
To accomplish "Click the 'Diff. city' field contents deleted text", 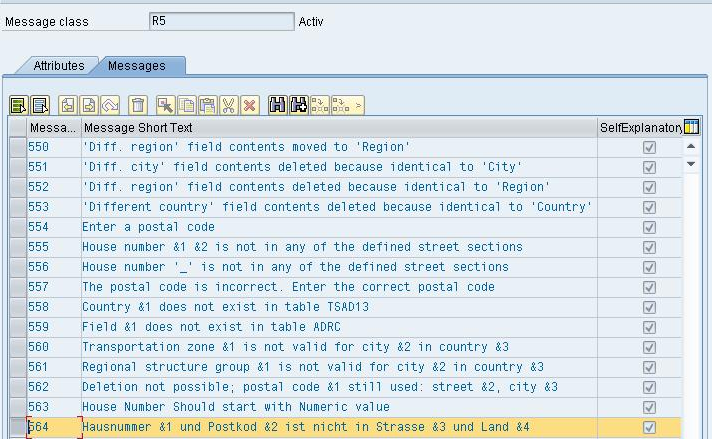I will click(x=302, y=167).
